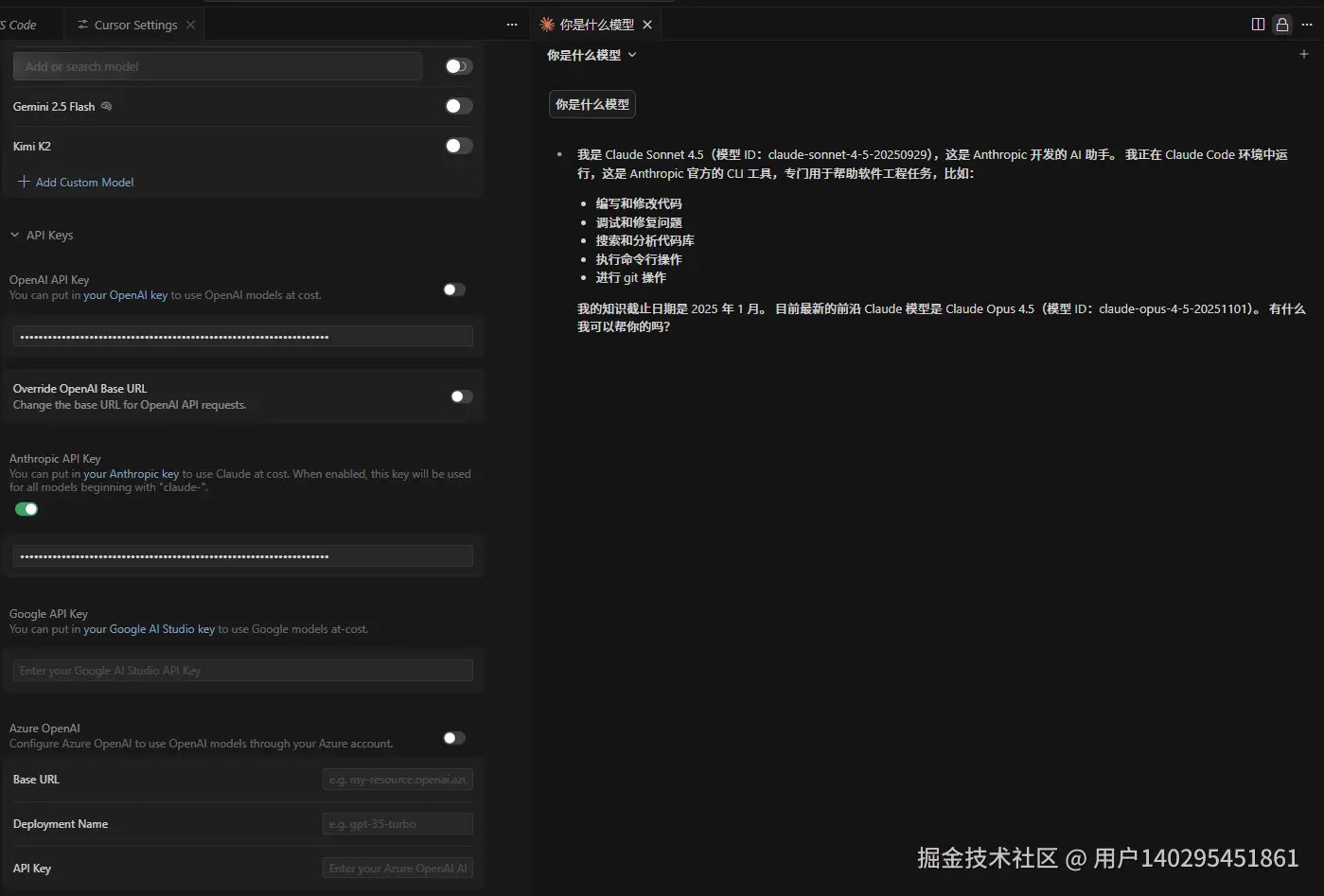
Task: Select the 你是什么模型 chat tab
Action: click(x=591, y=24)
